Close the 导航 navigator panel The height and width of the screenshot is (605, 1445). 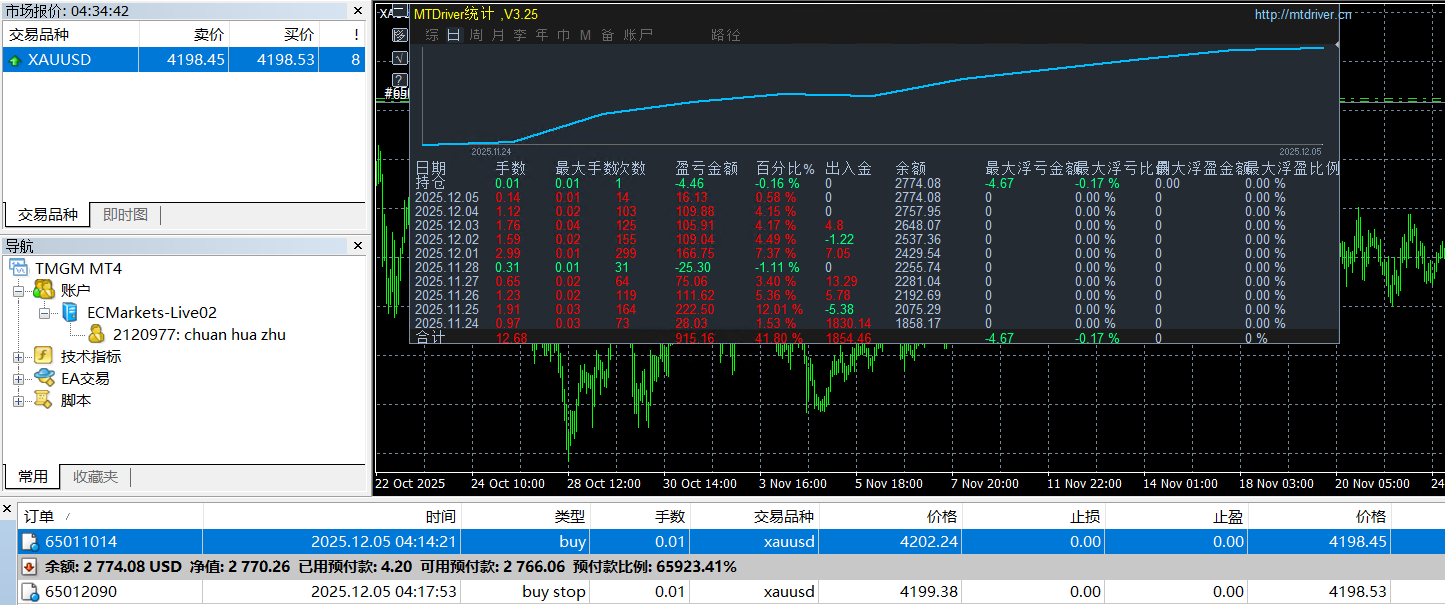coord(357,245)
